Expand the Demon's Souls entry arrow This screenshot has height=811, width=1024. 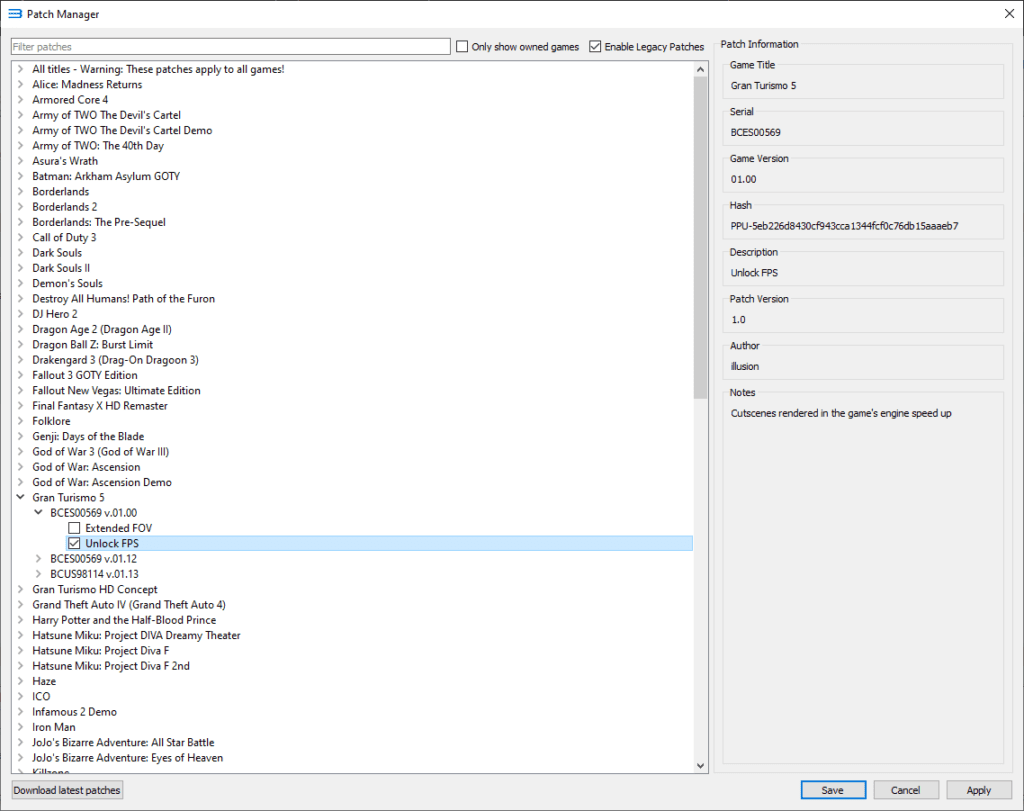(21, 283)
